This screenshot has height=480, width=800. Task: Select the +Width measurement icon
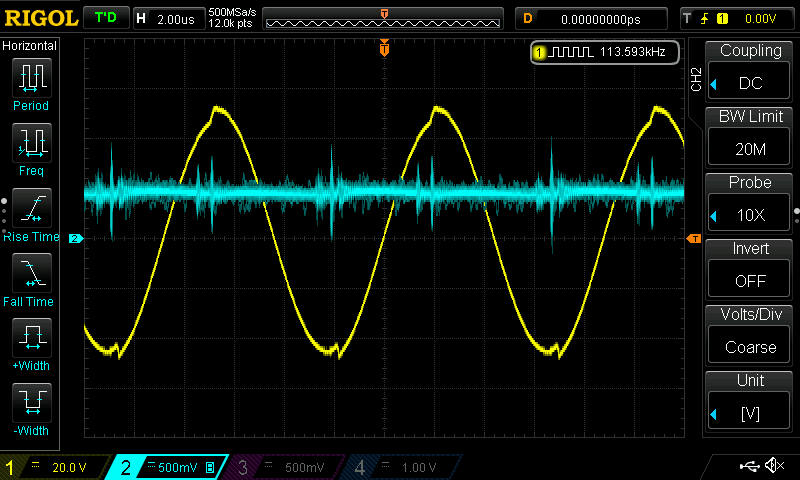tap(32, 337)
